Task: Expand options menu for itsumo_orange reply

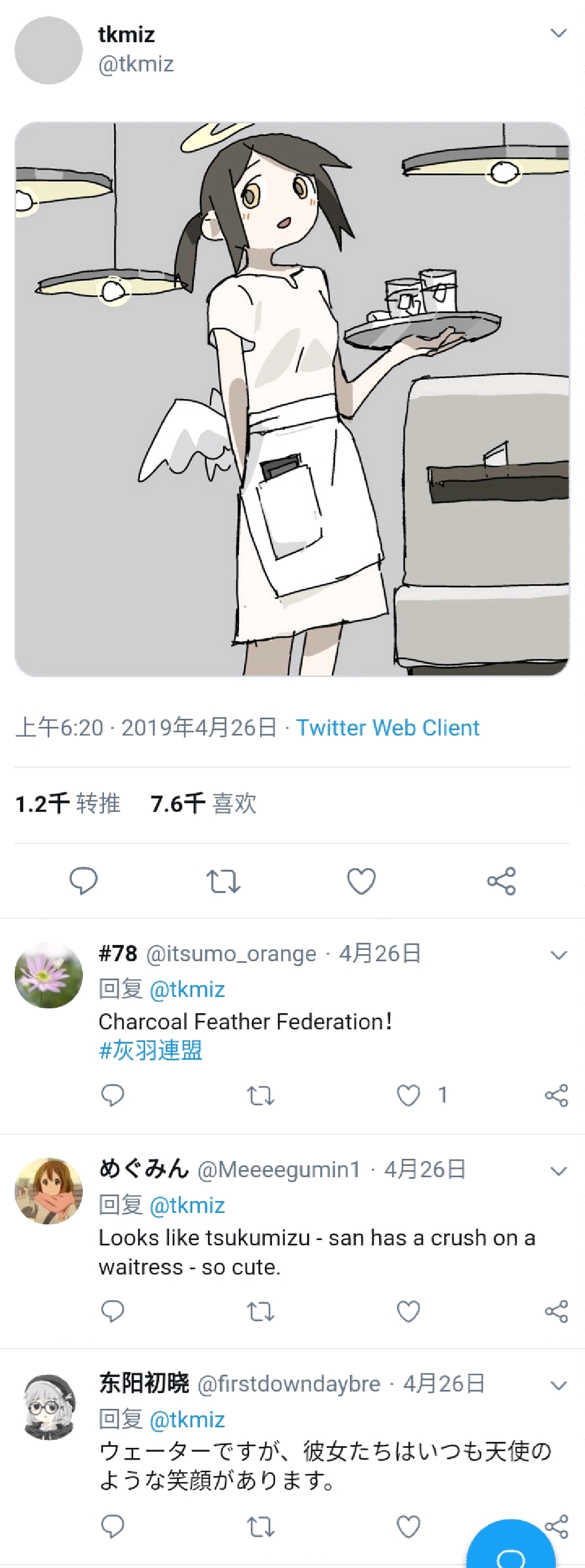Action: click(559, 955)
